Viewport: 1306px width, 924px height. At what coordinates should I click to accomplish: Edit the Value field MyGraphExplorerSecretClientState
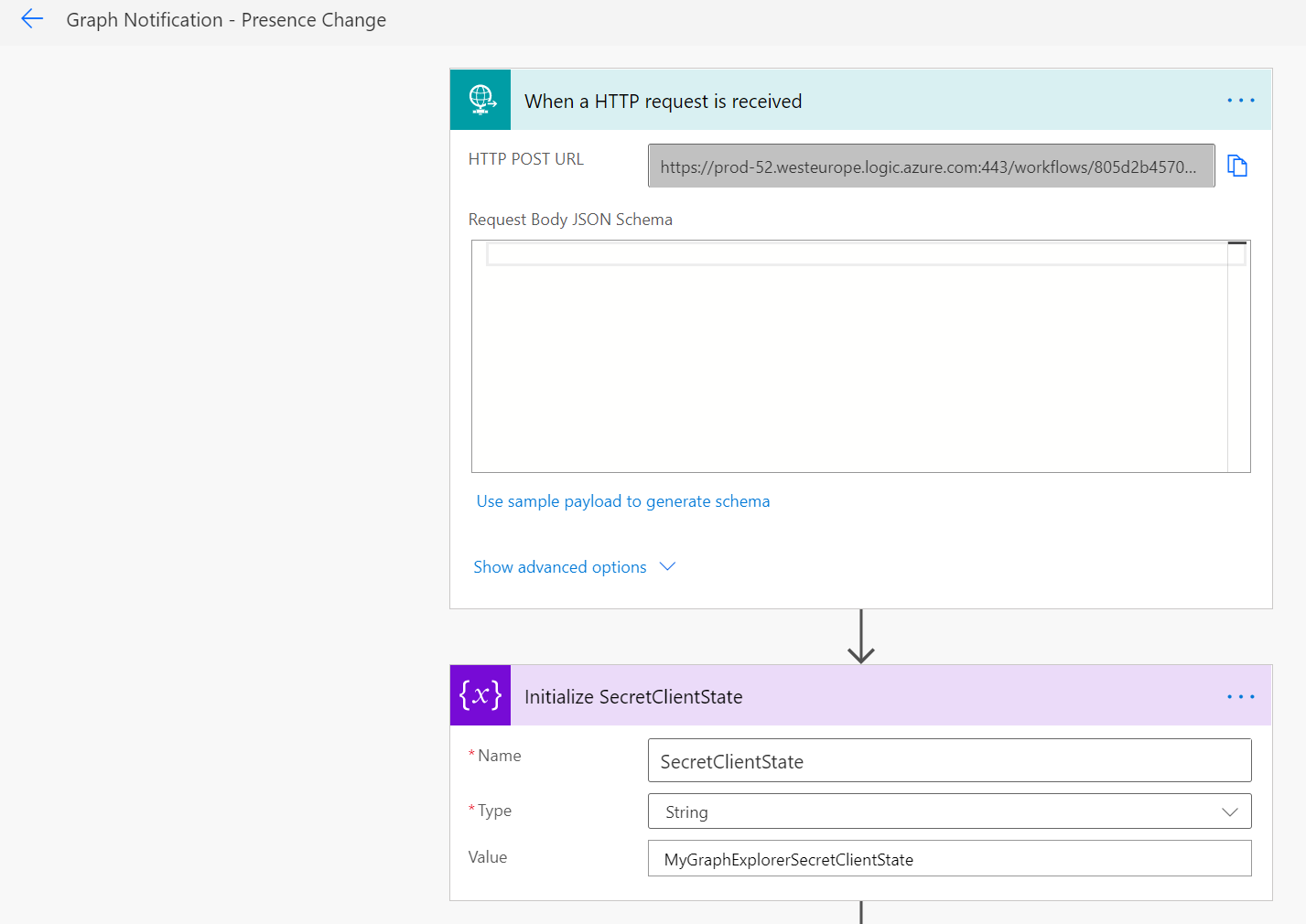pyautogui.click(x=949, y=859)
